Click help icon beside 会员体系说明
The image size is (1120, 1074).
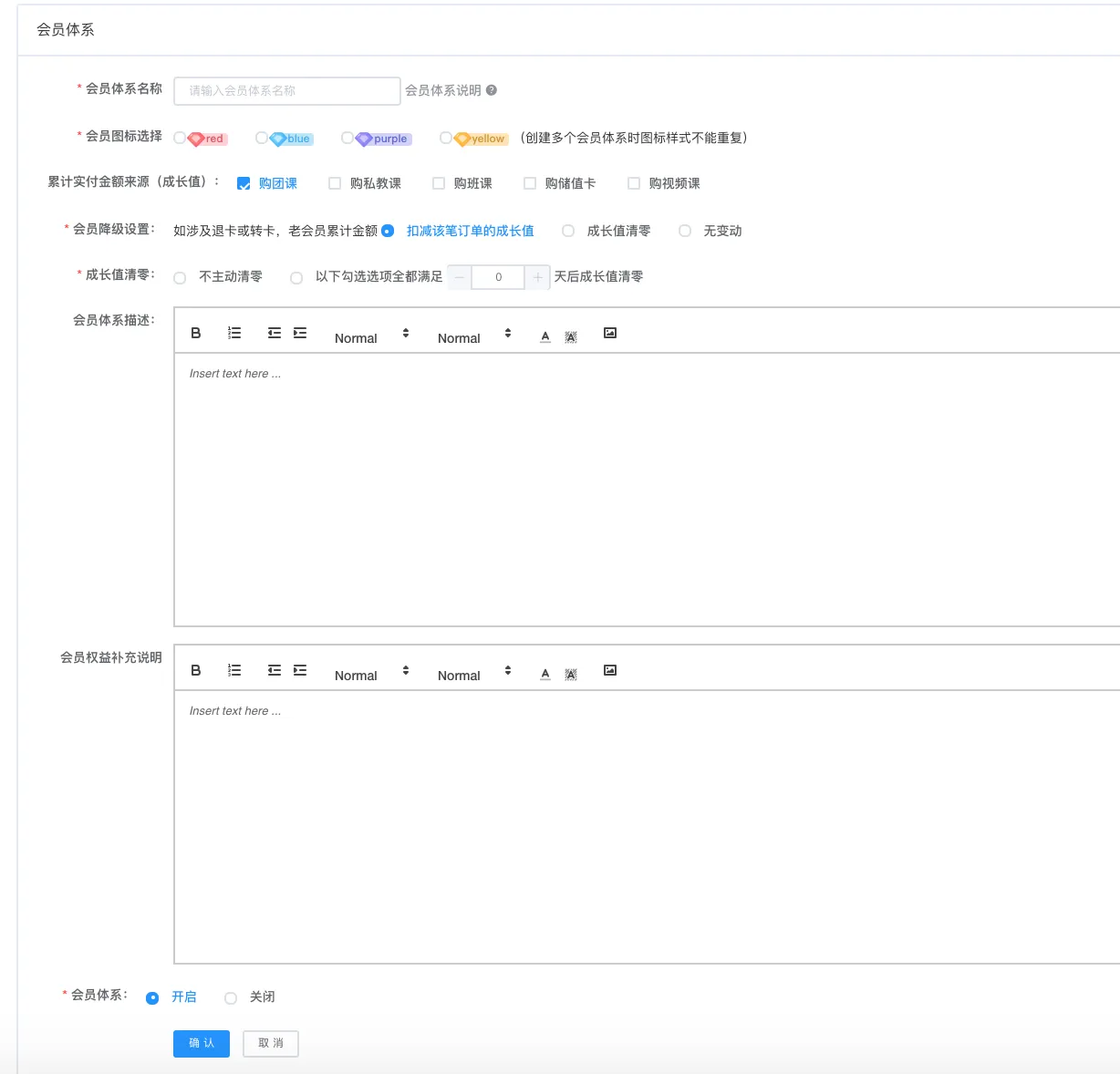tap(492, 90)
